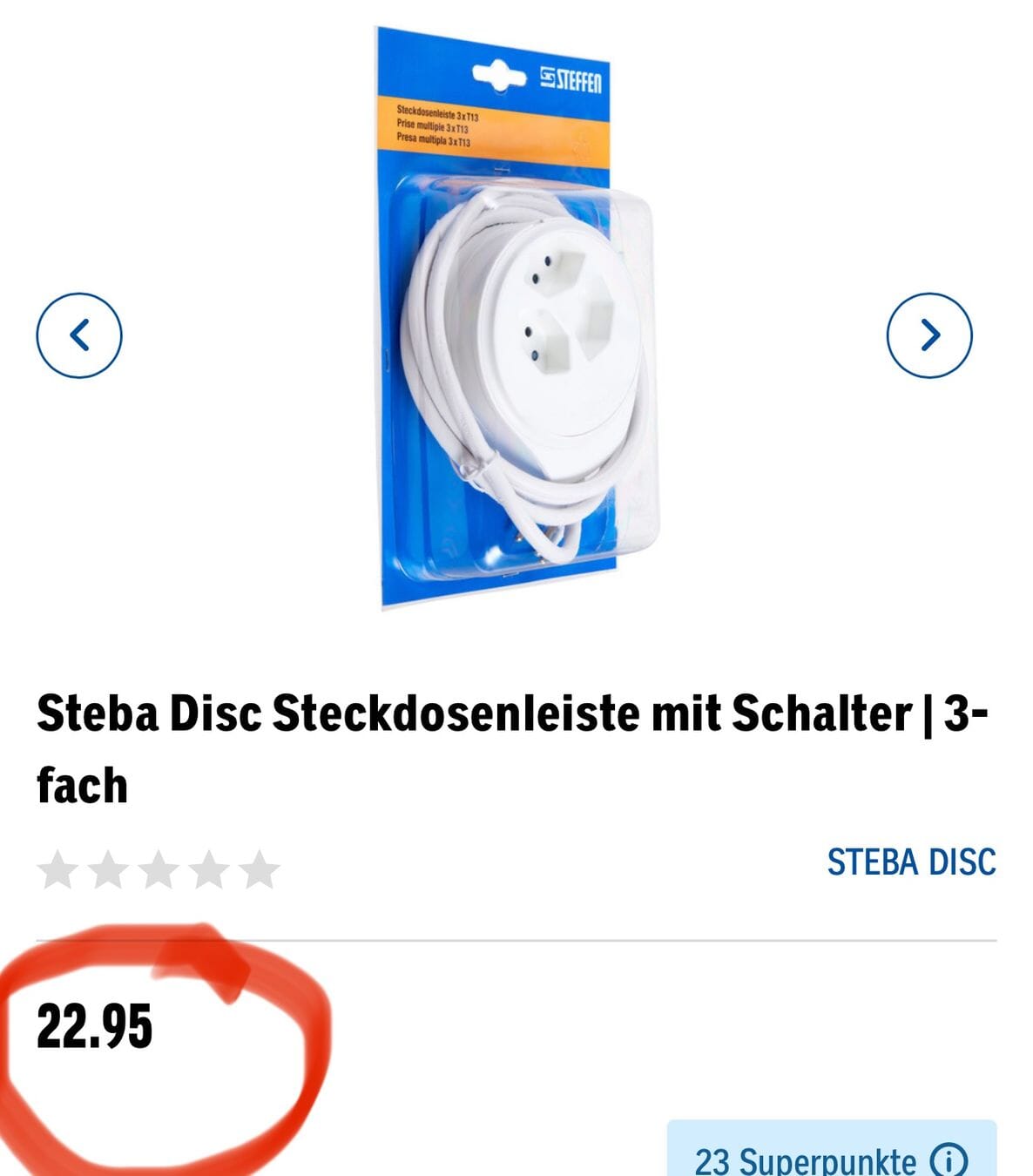Go to the previous product image

click(x=79, y=335)
